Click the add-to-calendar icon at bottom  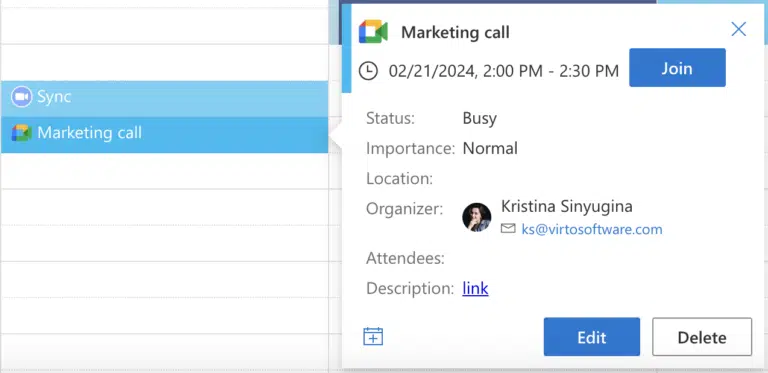[x=373, y=336]
